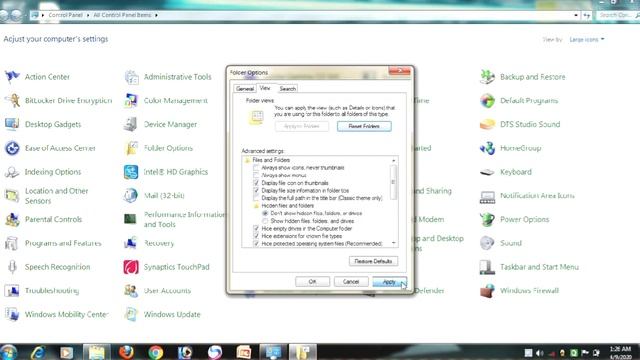Screen dimensions: 640x360
Task: Open BitLocker Drive Encryption icon
Action: pos(12,100)
